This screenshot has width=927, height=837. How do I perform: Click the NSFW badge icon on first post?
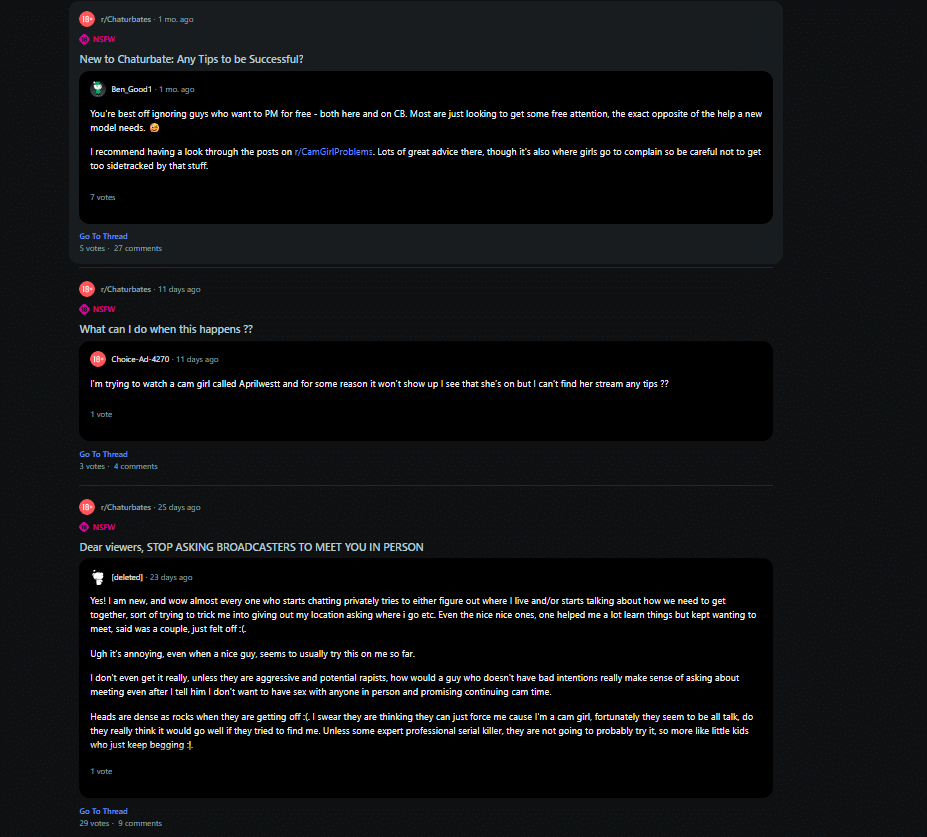point(85,39)
